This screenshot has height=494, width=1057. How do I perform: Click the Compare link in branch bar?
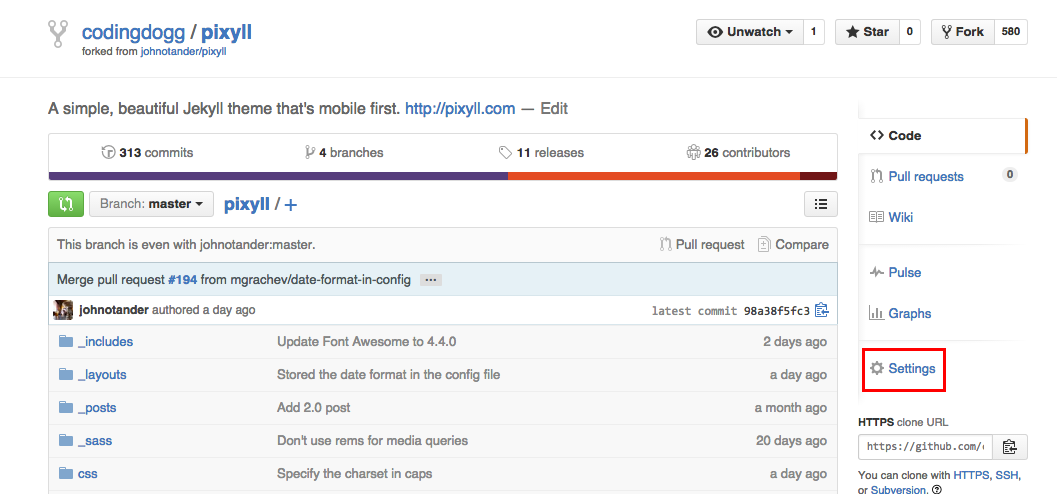pyautogui.click(x=793, y=245)
